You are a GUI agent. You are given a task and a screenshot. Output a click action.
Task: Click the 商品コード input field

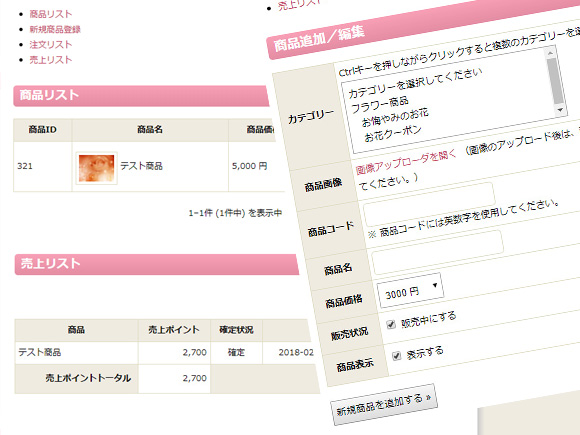[x=429, y=204]
